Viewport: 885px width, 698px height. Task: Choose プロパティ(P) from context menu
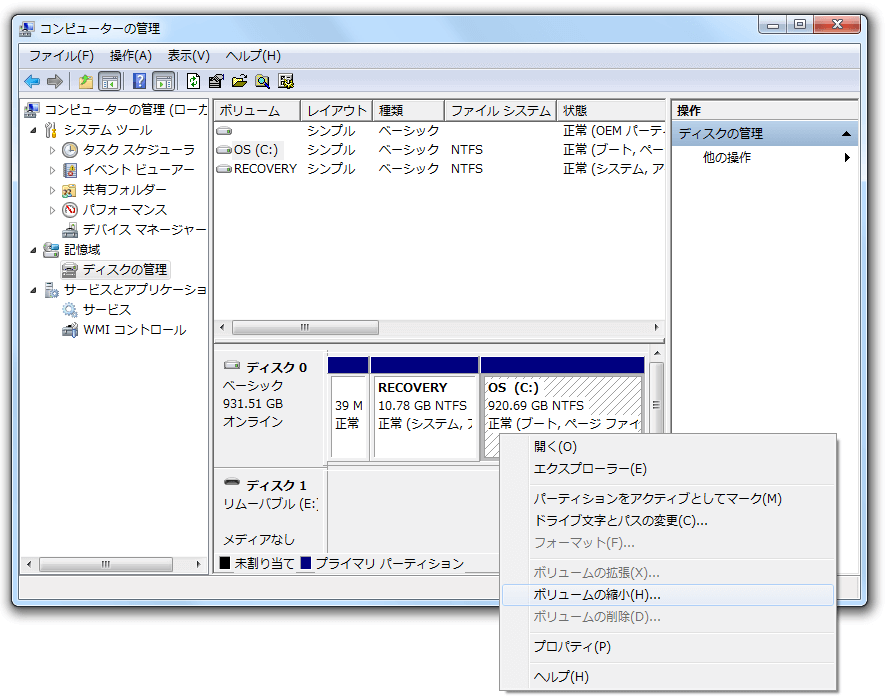coord(667,647)
